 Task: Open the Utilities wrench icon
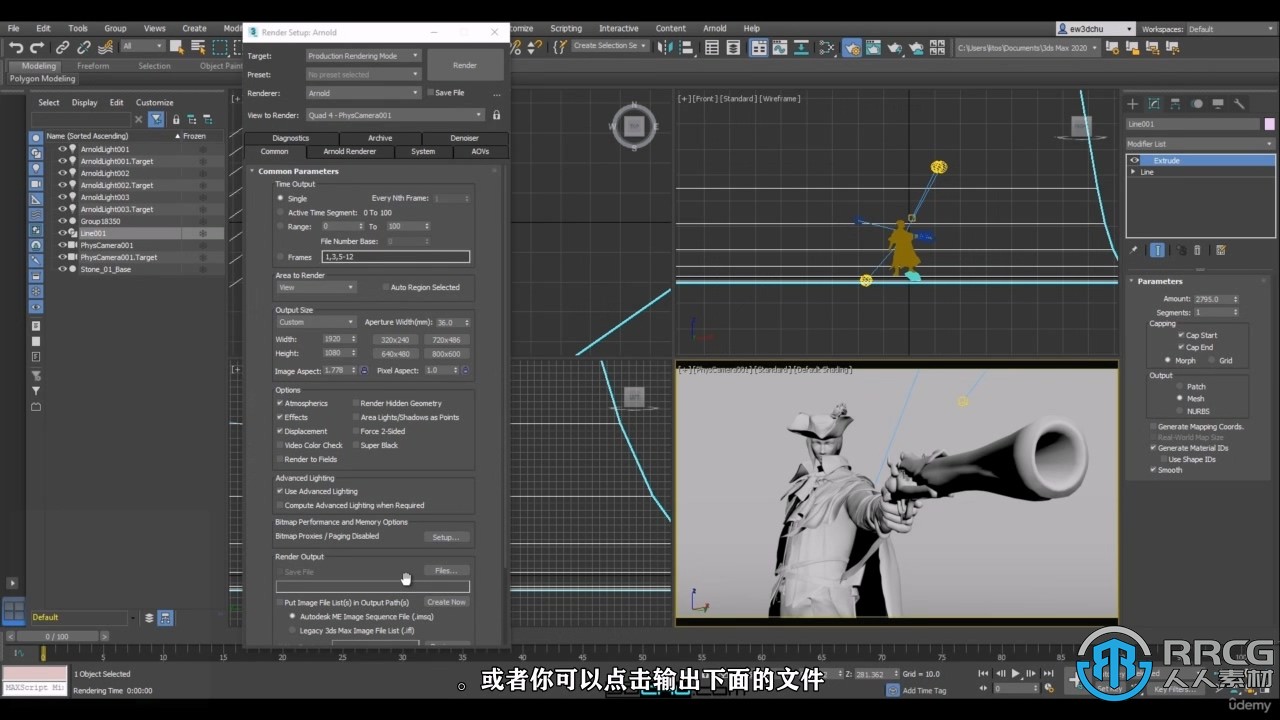pos(1239,103)
